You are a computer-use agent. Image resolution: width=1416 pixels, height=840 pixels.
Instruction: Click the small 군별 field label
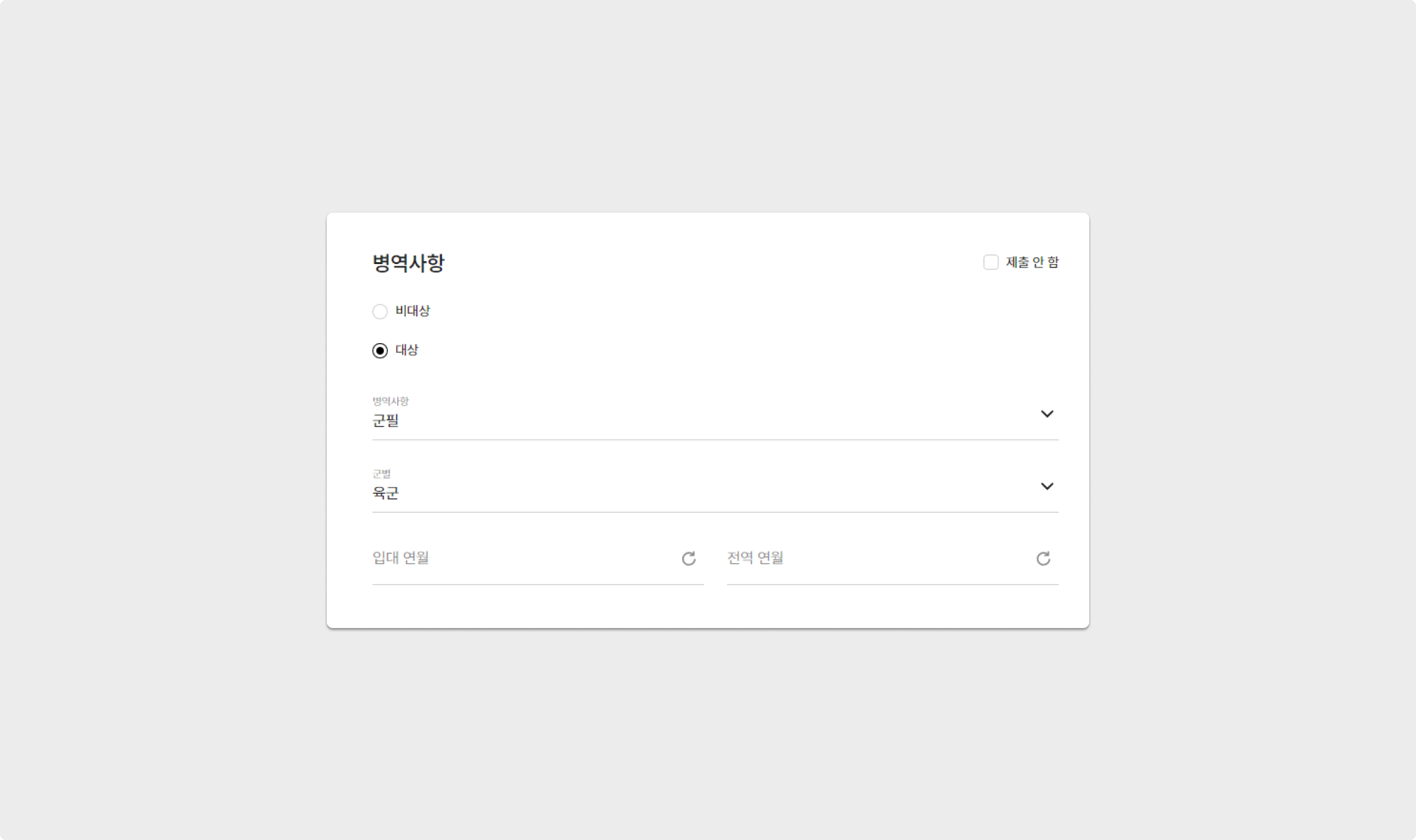[381, 474]
